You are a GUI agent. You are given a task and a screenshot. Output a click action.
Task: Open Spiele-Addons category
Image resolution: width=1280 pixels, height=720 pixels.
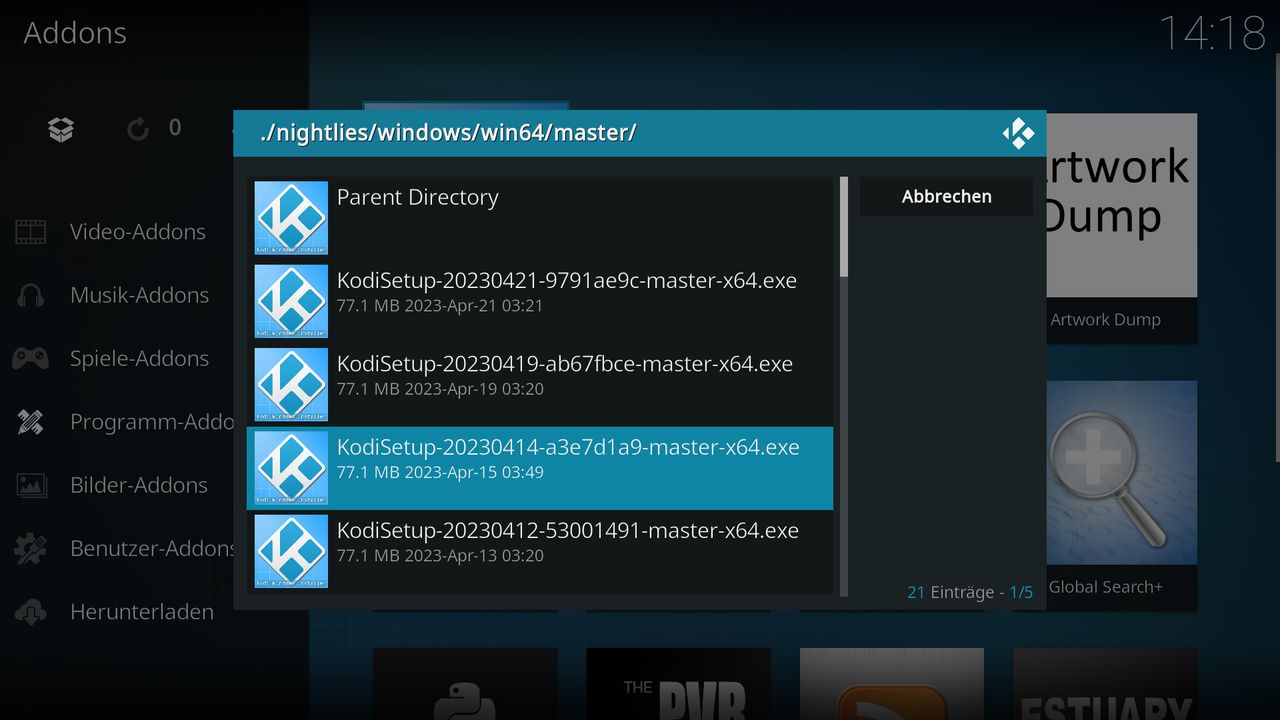[139, 358]
